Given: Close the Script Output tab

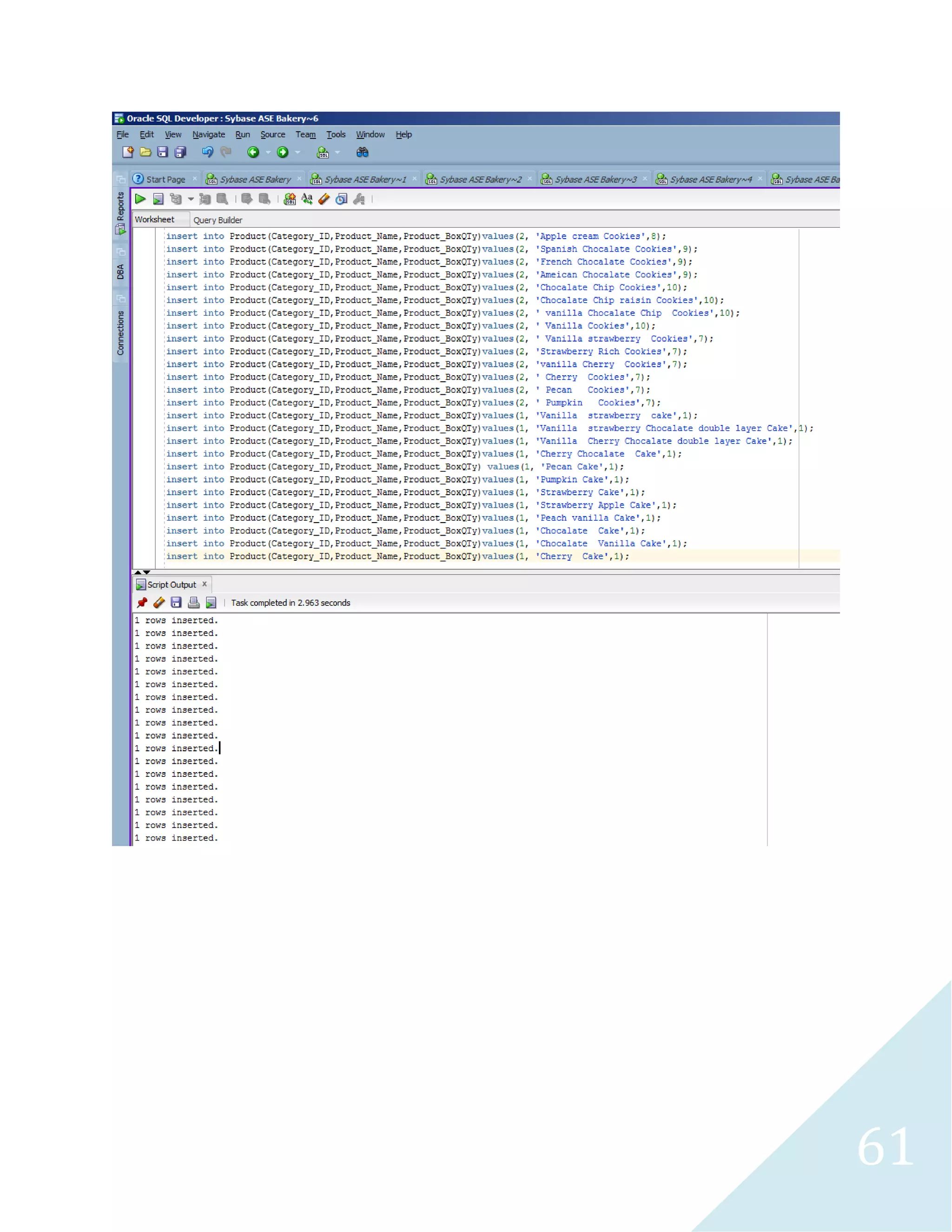Looking at the screenshot, I should 204,584.
